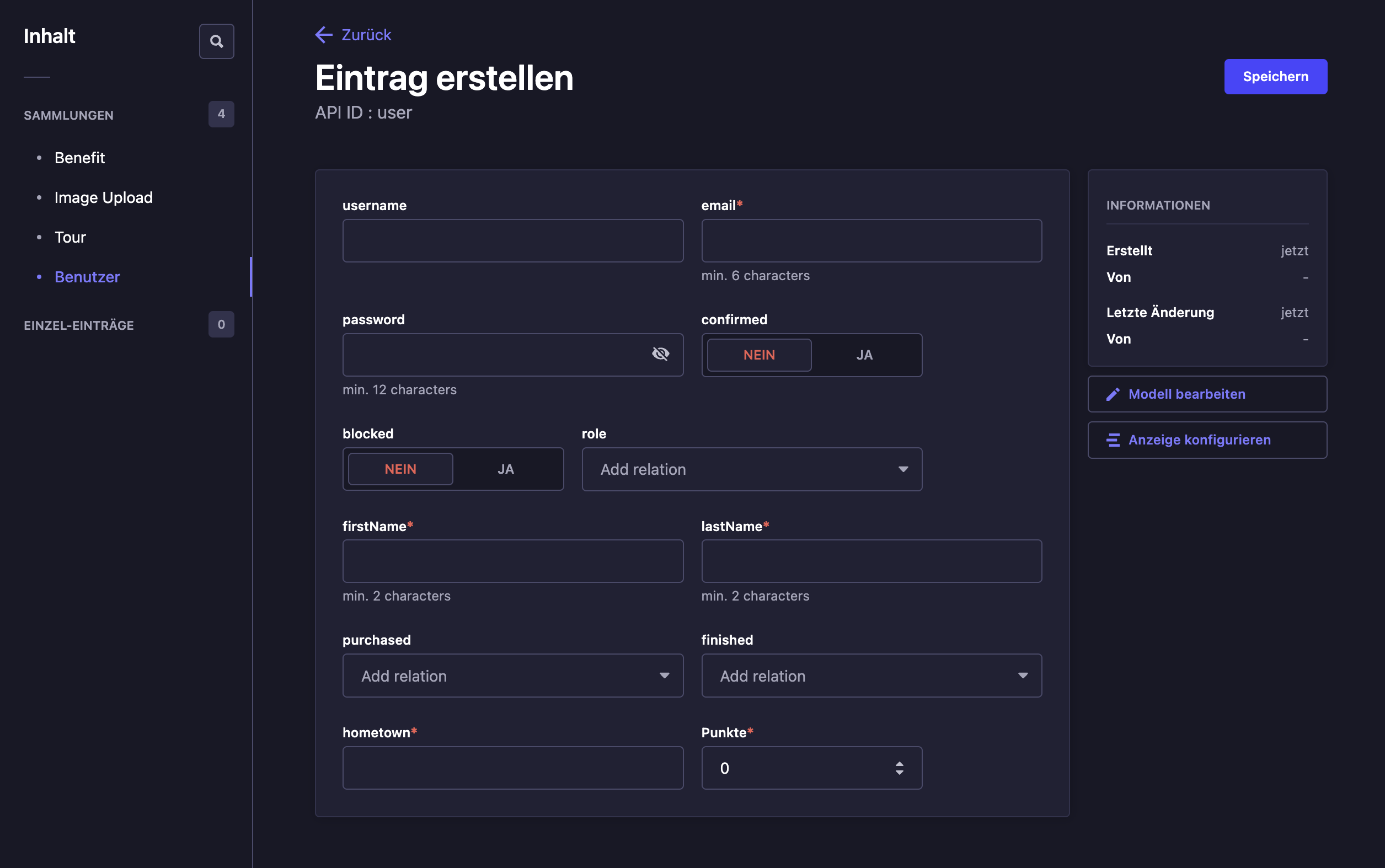
Task: Select NEIN on the confirmed toggle
Action: click(x=759, y=355)
